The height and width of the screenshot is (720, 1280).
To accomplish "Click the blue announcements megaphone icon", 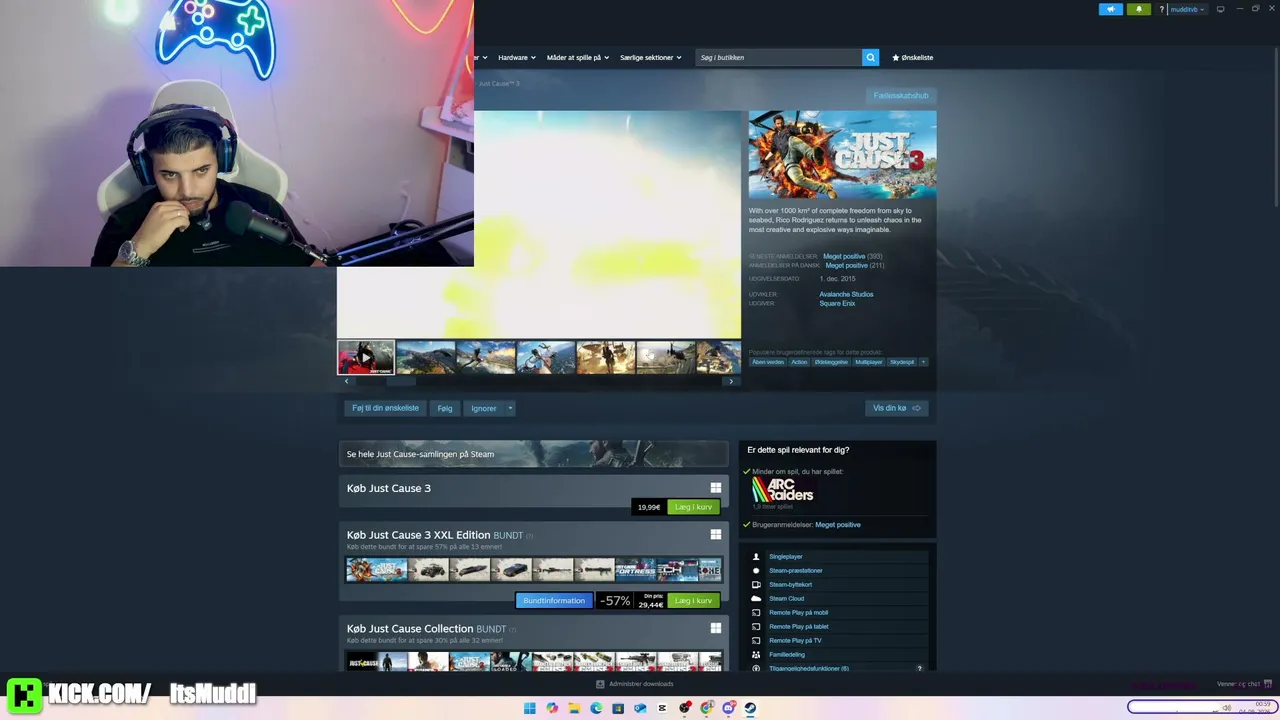I will click(x=1111, y=9).
